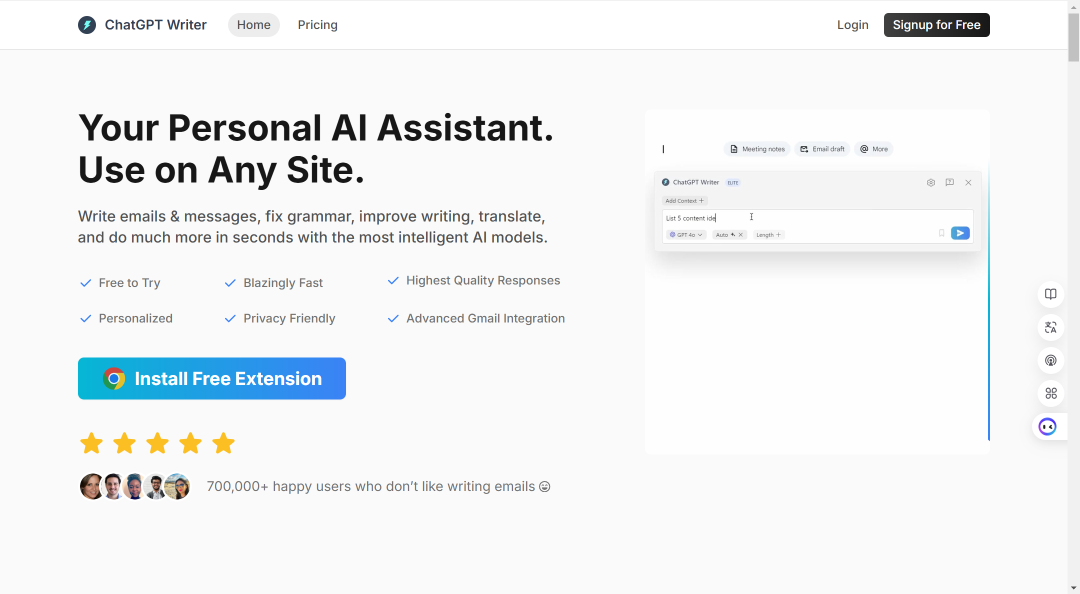Focus the prompt field reading List 5 content
This screenshot has width=1080, height=594.
817,218
